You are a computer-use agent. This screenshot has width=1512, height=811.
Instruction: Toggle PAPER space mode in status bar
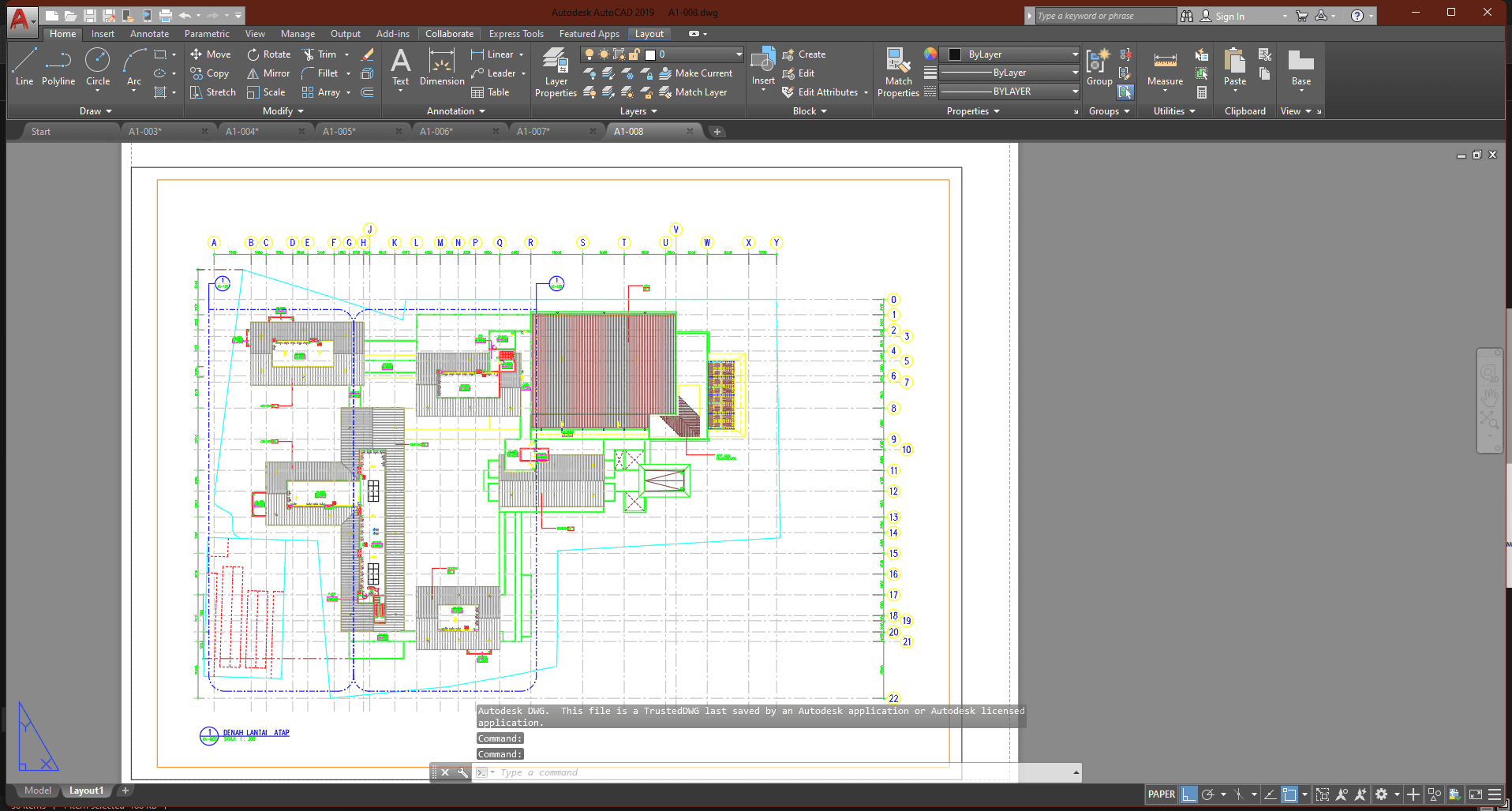(1162, 794)
